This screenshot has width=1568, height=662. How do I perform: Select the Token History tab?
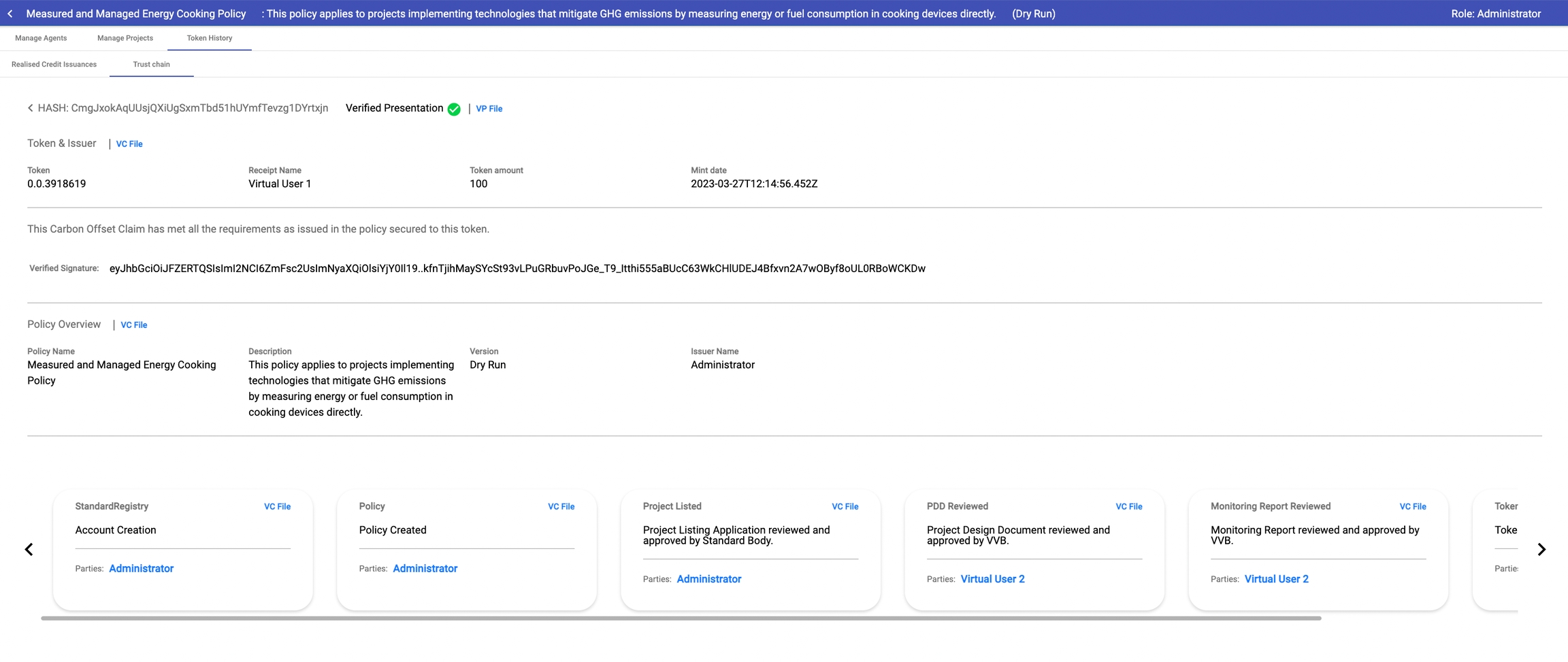(x=210, y=38)
